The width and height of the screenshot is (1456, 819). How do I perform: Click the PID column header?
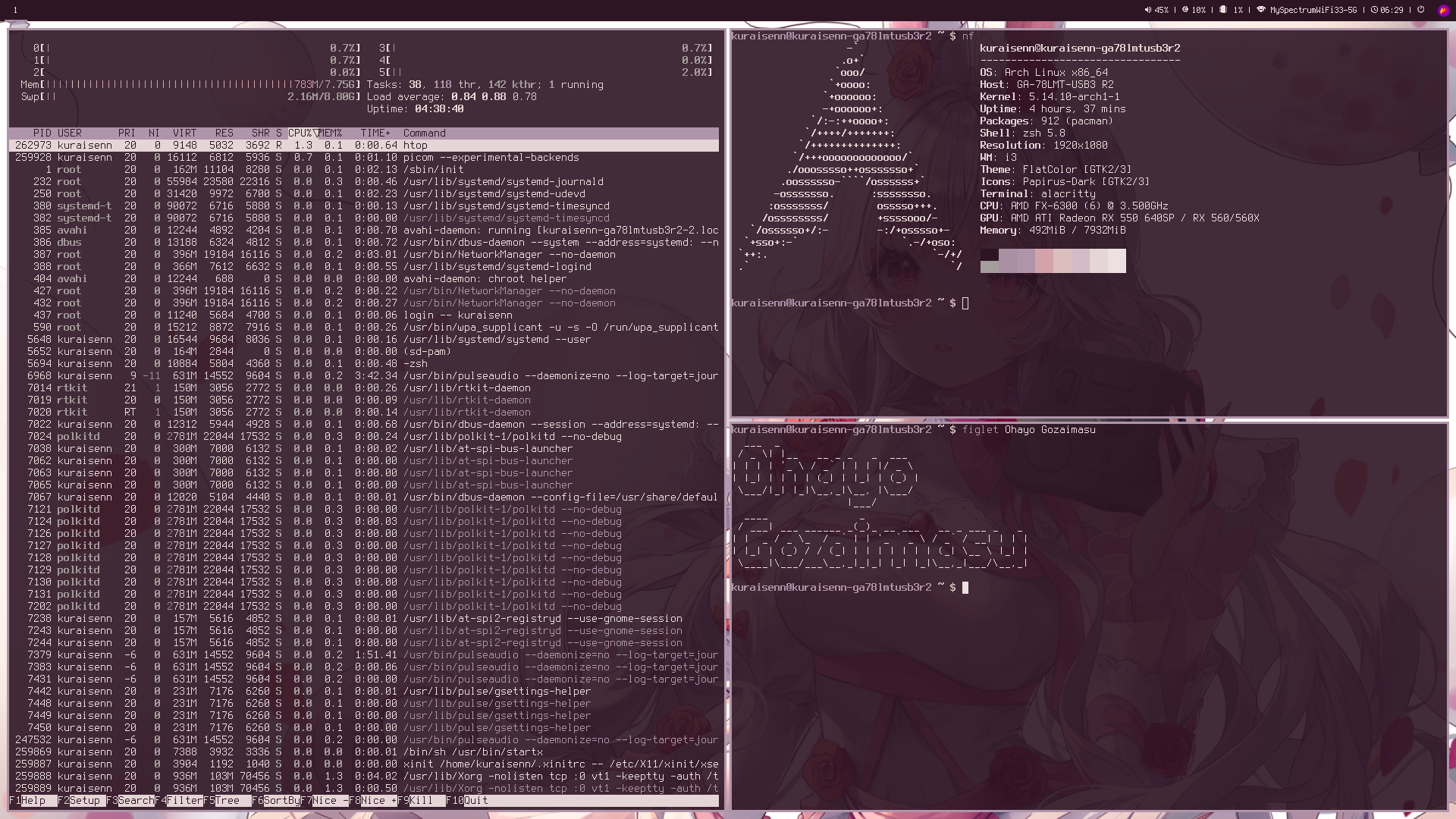point(42,133)
